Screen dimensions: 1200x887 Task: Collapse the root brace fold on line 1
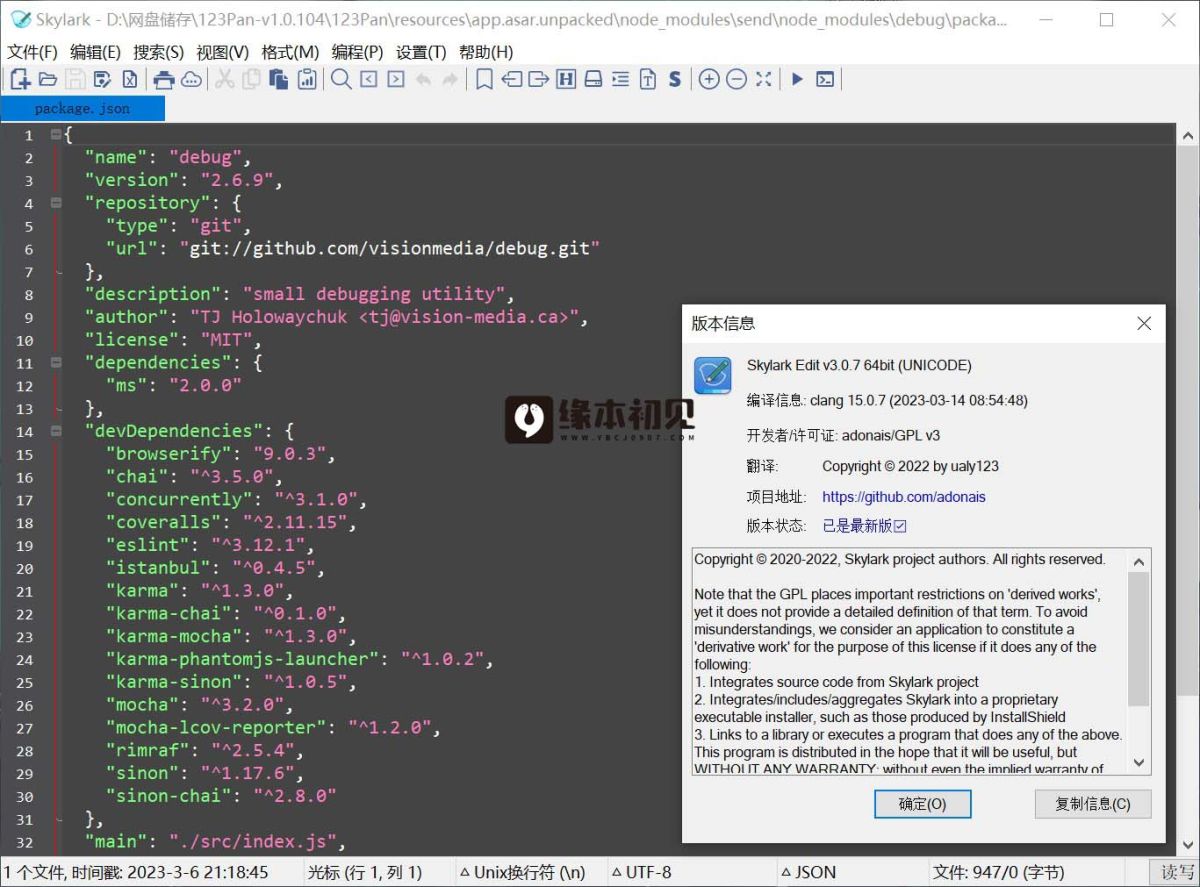pyautogui.click(x=56, y=135)
